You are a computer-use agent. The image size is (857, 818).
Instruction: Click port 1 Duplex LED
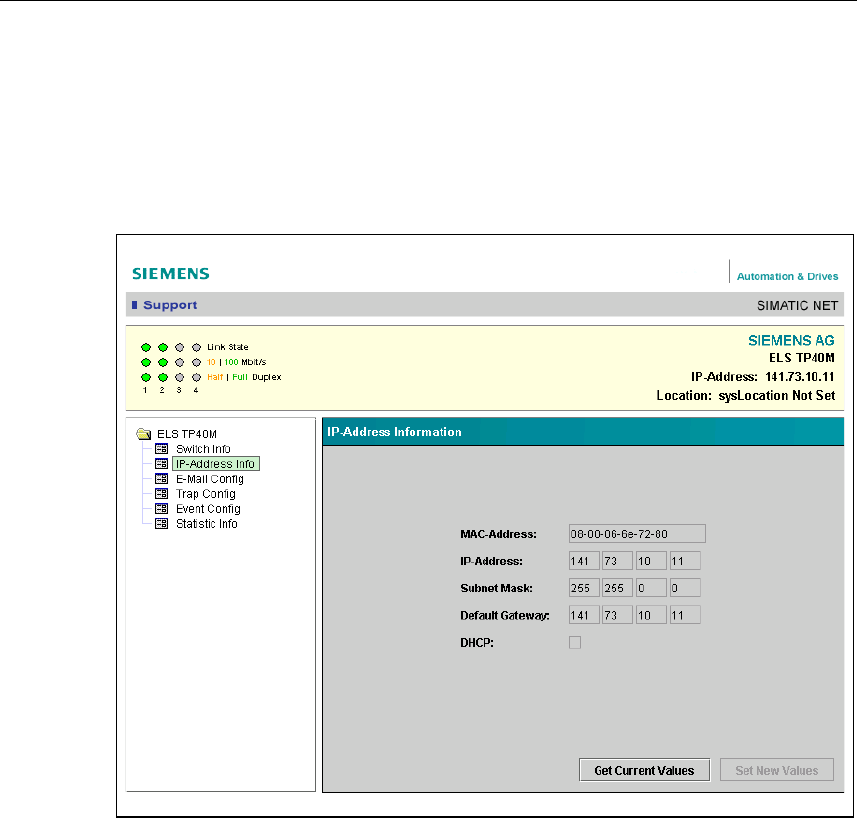point(146,377)
